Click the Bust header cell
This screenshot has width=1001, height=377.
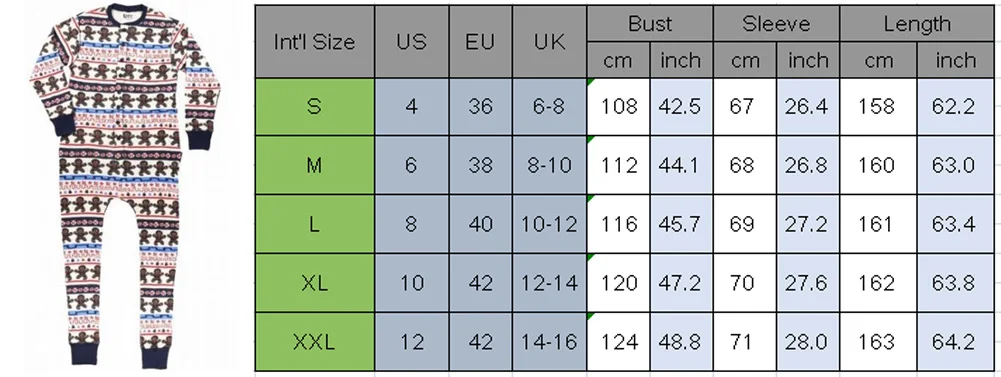650,24
